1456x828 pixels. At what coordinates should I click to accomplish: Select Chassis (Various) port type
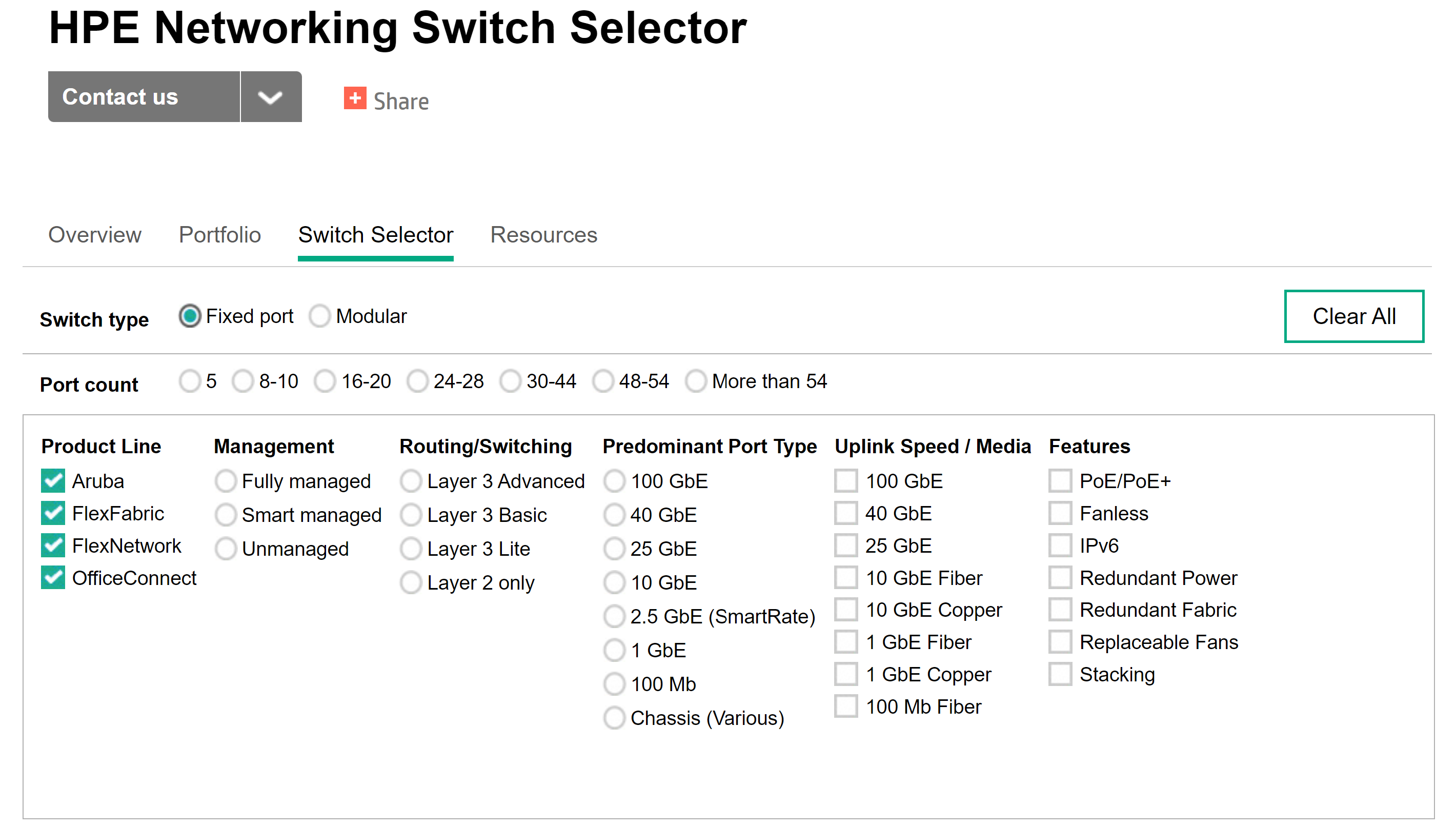coord(614,718)
